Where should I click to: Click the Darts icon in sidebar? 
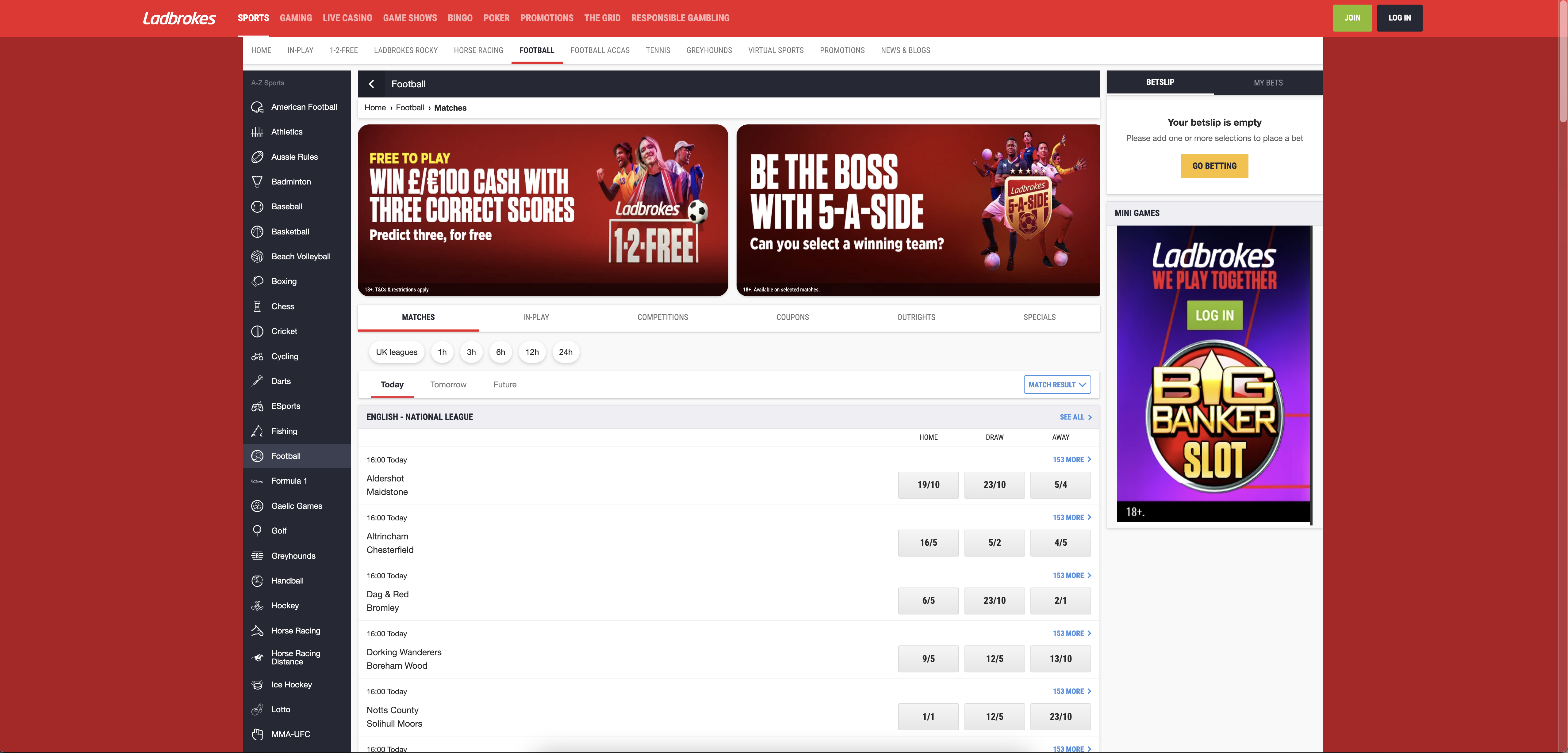(x=258, y=381)
